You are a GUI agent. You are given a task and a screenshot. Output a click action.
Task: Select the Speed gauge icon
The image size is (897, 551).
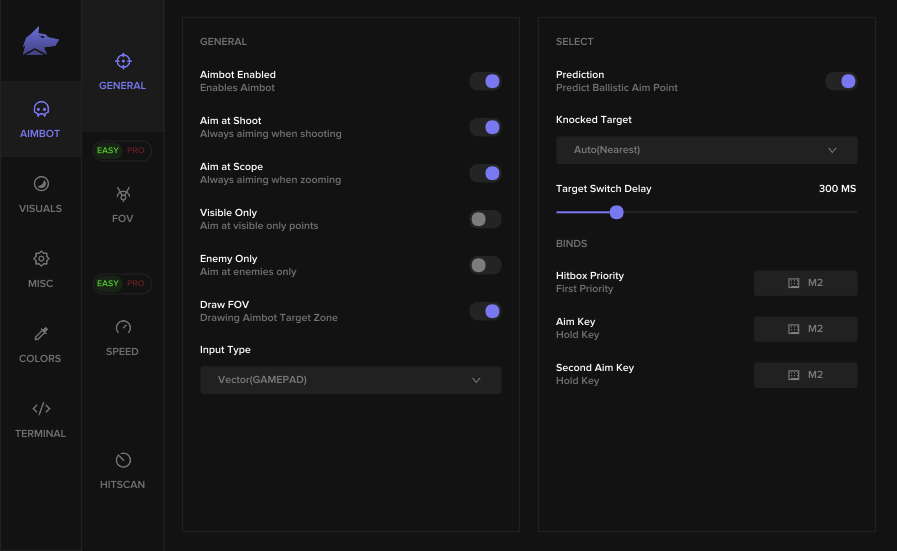[123, 327]
